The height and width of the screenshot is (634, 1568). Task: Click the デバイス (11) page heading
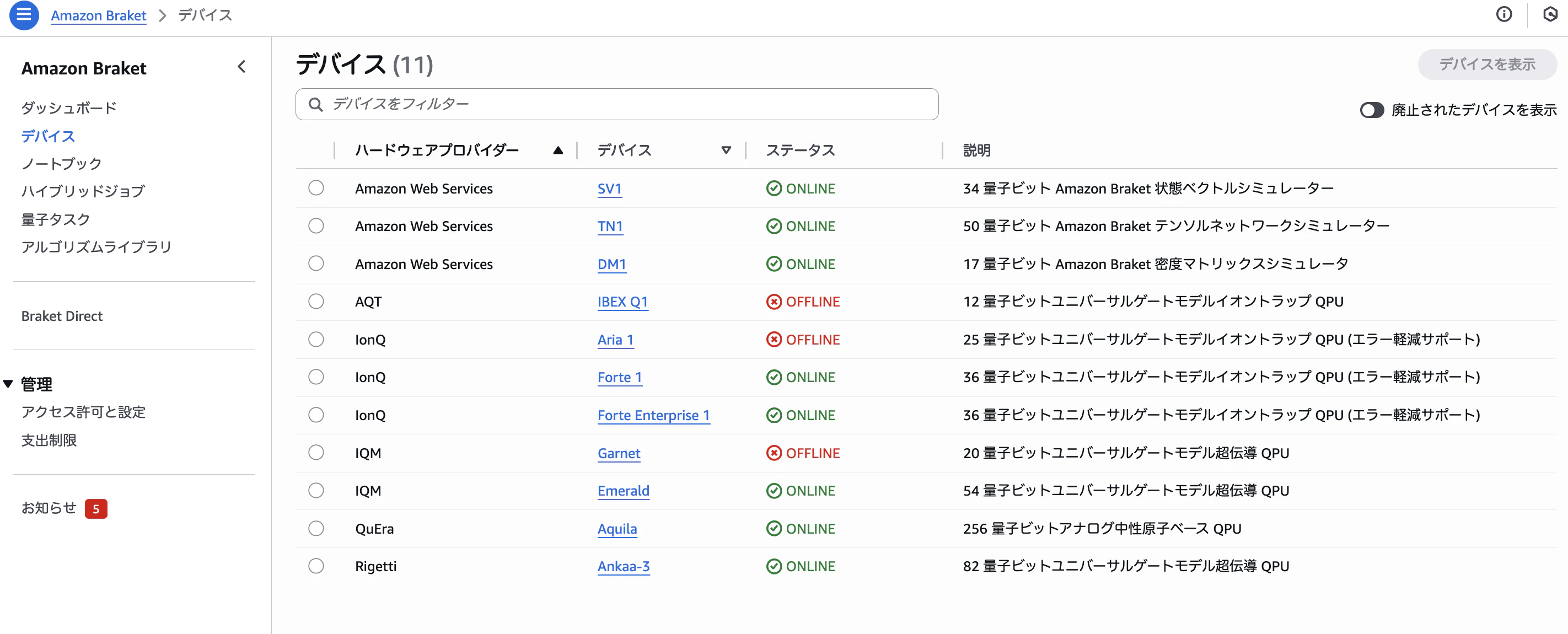[364, 65]
